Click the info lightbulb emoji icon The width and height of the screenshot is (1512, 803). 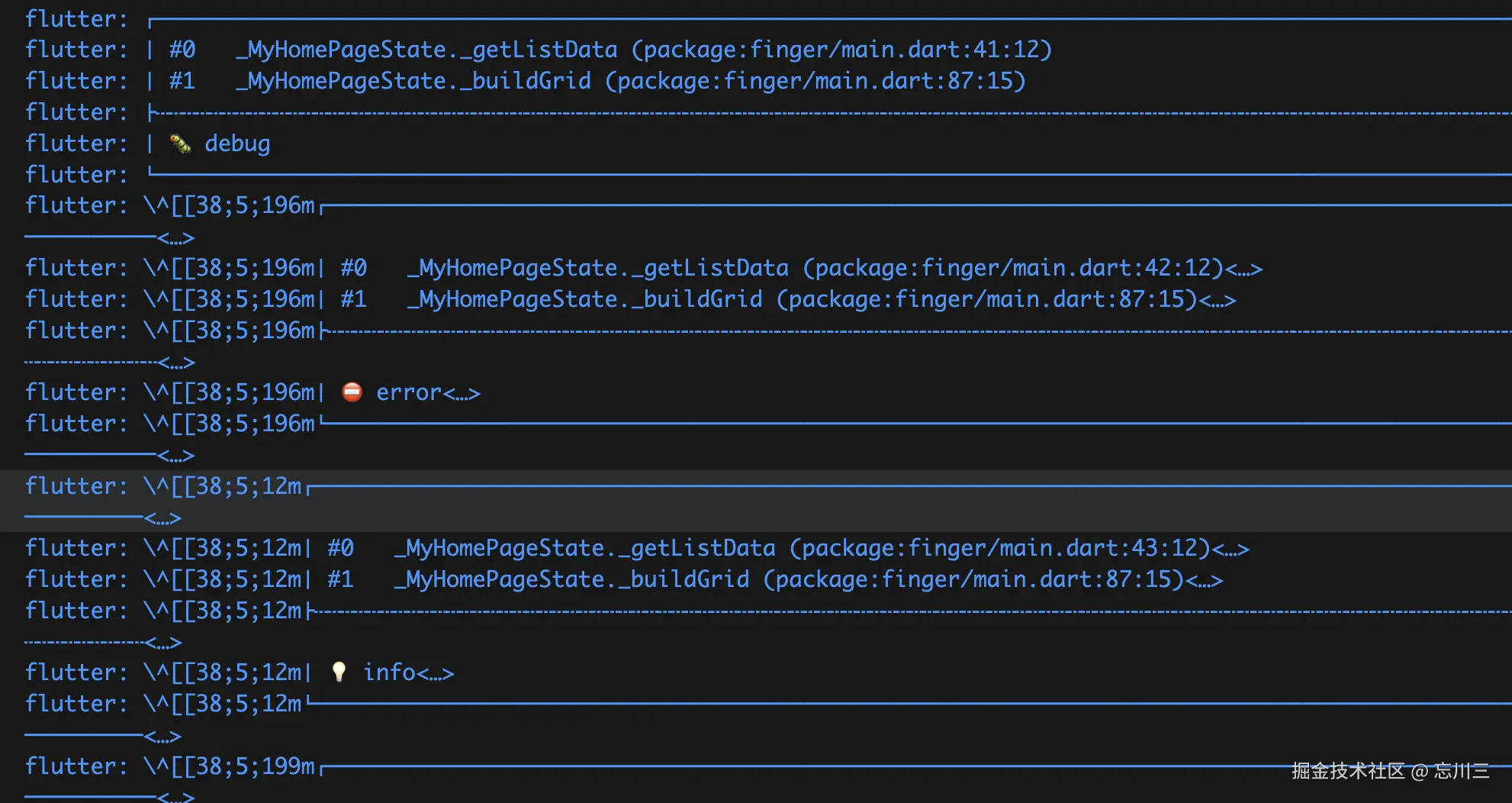coord(339,672)
